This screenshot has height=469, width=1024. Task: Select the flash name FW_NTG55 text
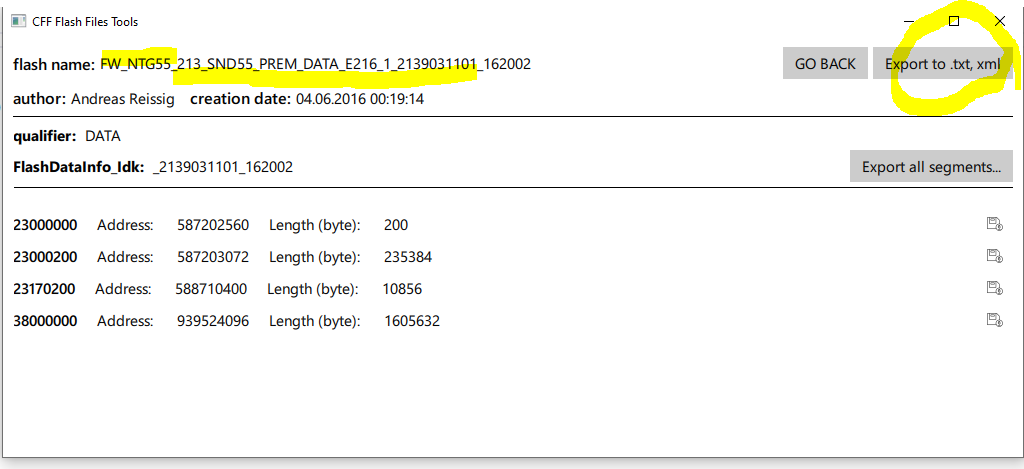pyautogui.click(x=315, y=64)
